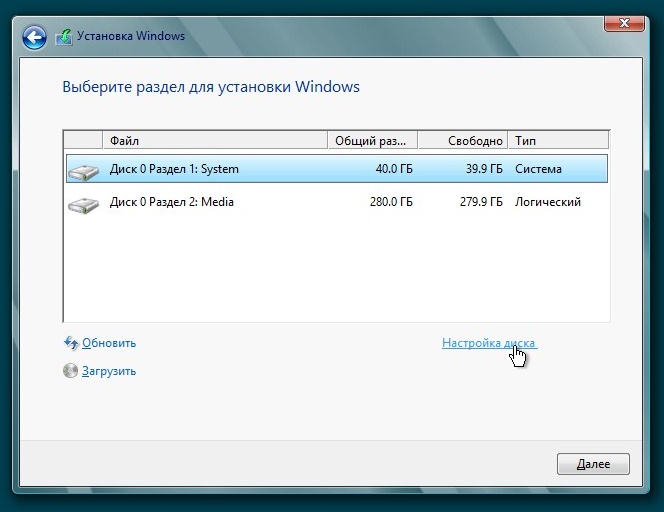
Task: Select Диск 0 Раздел 1: System row
Action: tap(174, 169)
